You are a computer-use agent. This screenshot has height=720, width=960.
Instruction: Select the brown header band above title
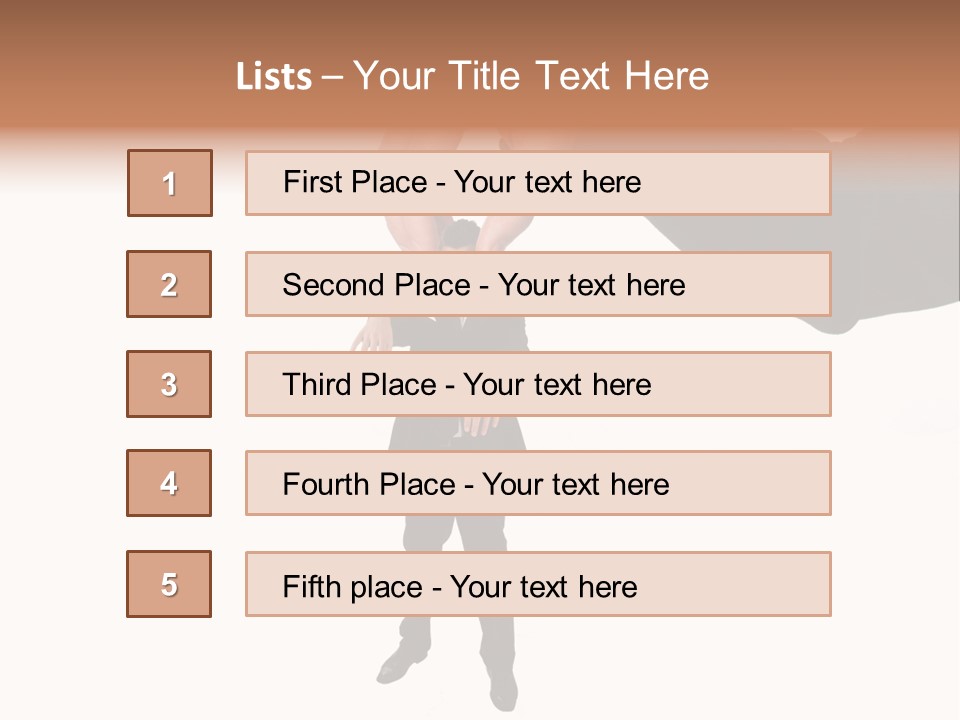tap(480, 22)
